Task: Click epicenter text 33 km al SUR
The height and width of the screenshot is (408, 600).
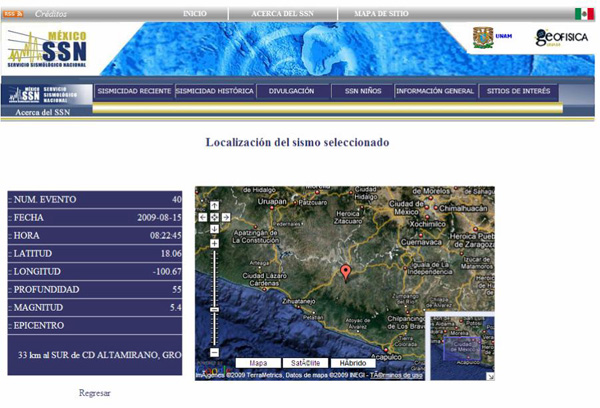Action: 99,355
